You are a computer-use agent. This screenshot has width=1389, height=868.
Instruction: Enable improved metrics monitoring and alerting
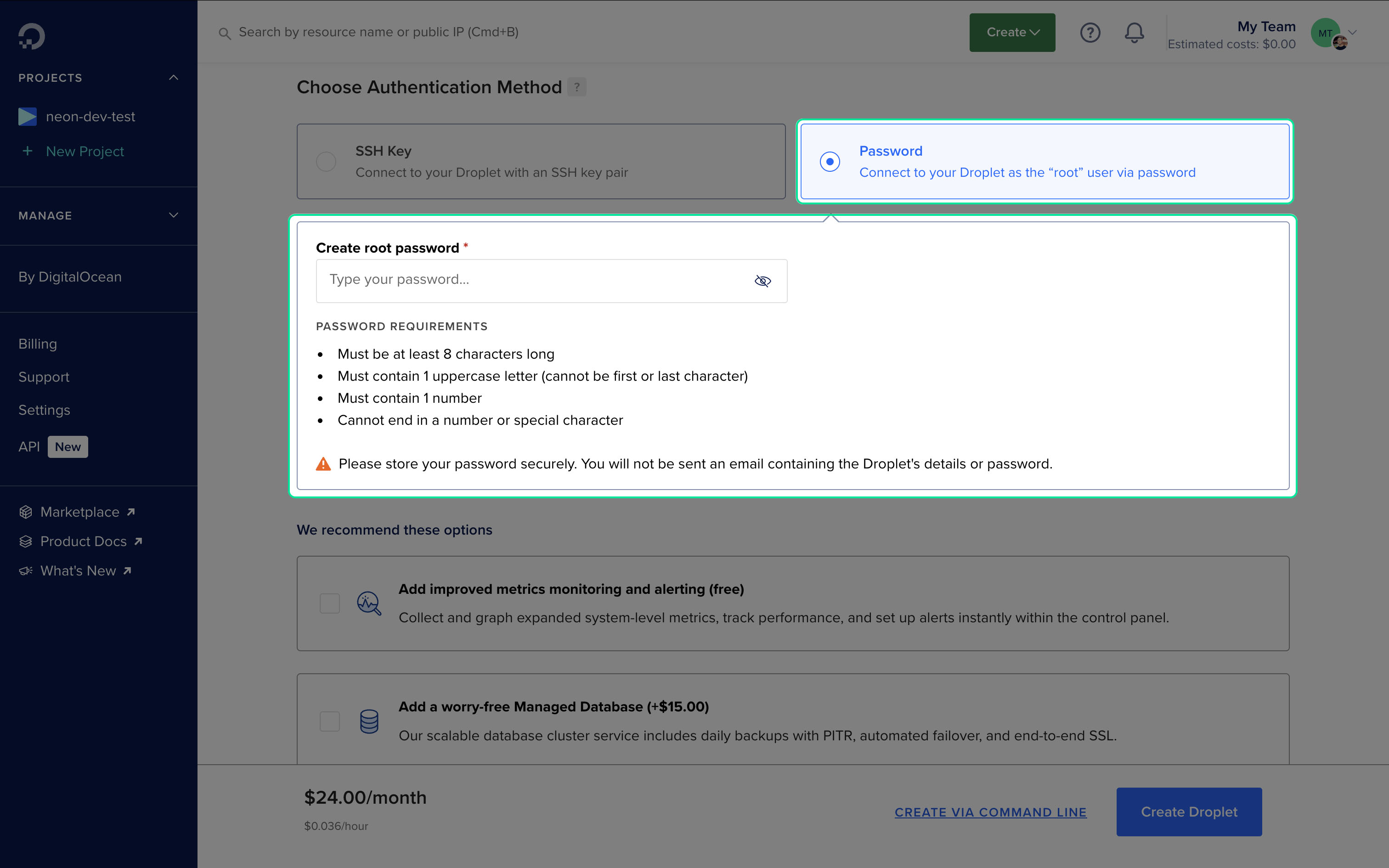(329, 603)
